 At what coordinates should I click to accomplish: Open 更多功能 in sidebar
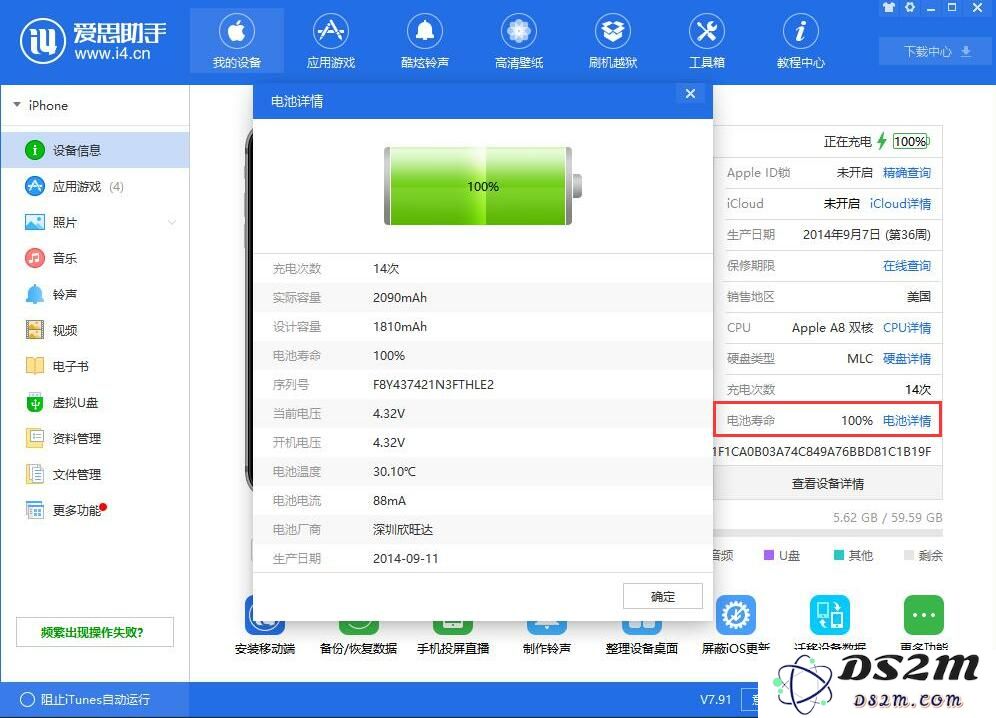tap(95, 510)
